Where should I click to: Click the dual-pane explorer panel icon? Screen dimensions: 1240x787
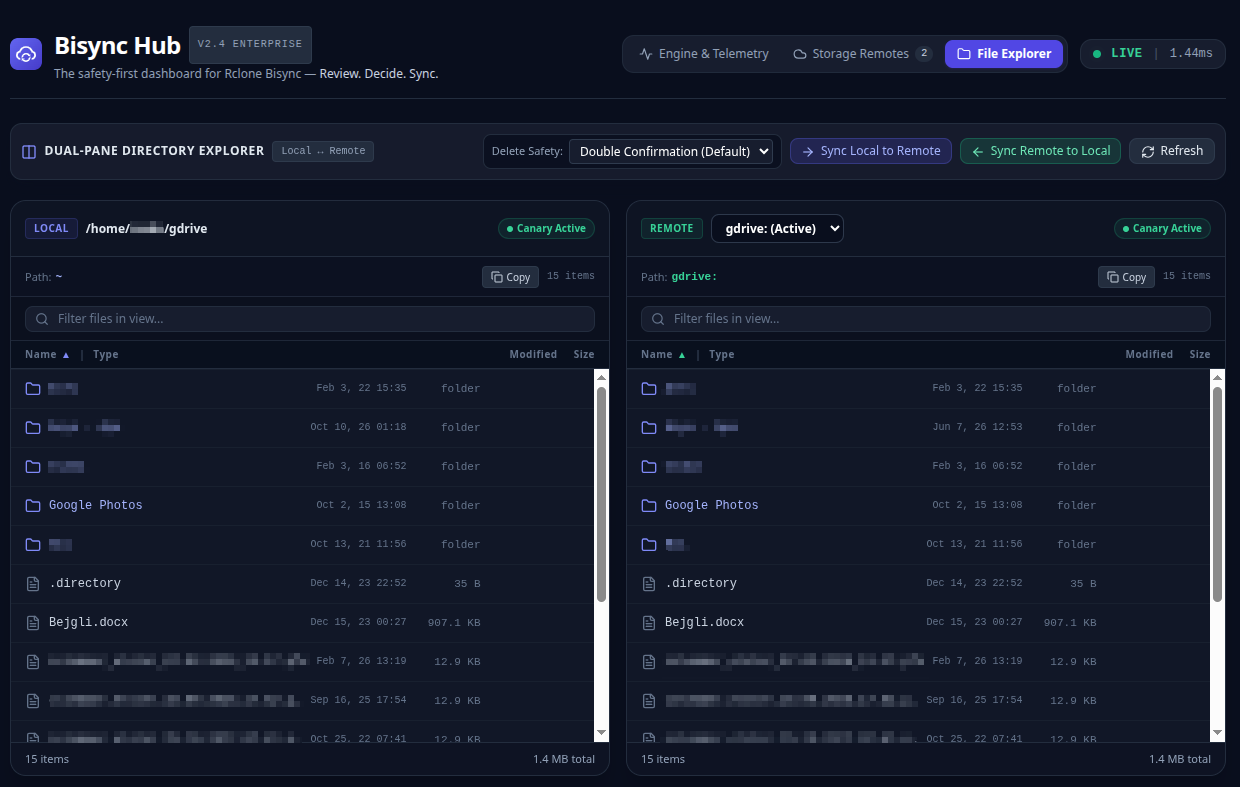click(29, 151)
